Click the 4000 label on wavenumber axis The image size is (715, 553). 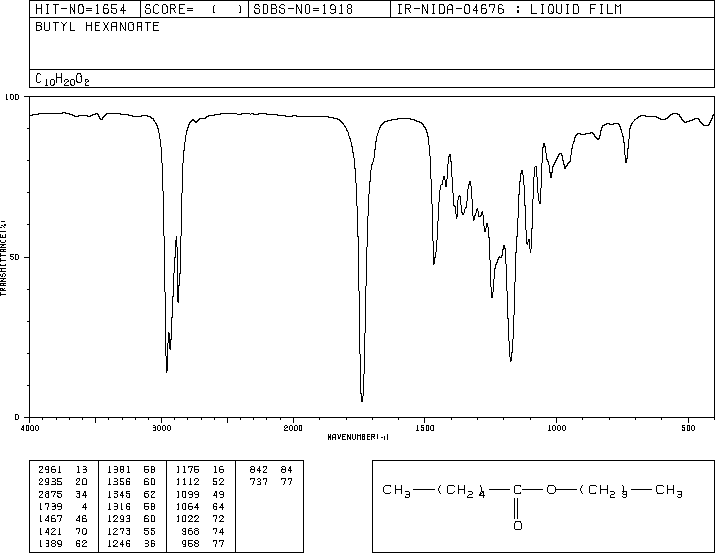[30, 428]
